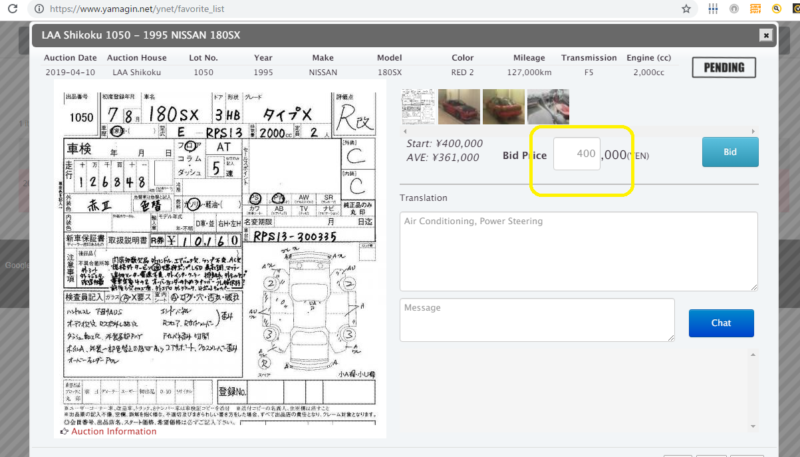Click the Year value 1995
800x457 pixels.
263,72
